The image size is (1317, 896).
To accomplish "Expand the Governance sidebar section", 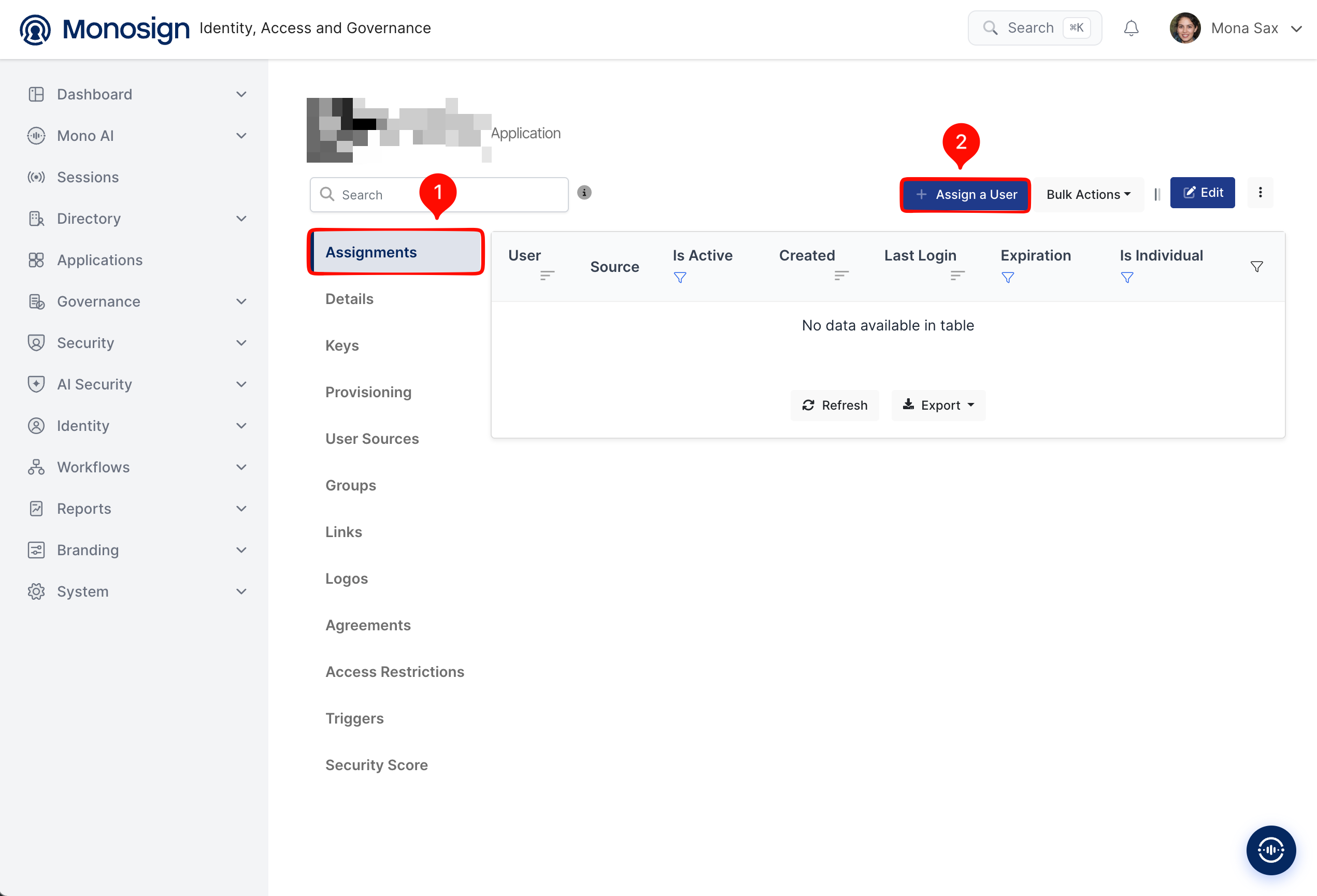I will tap(136, 301).
